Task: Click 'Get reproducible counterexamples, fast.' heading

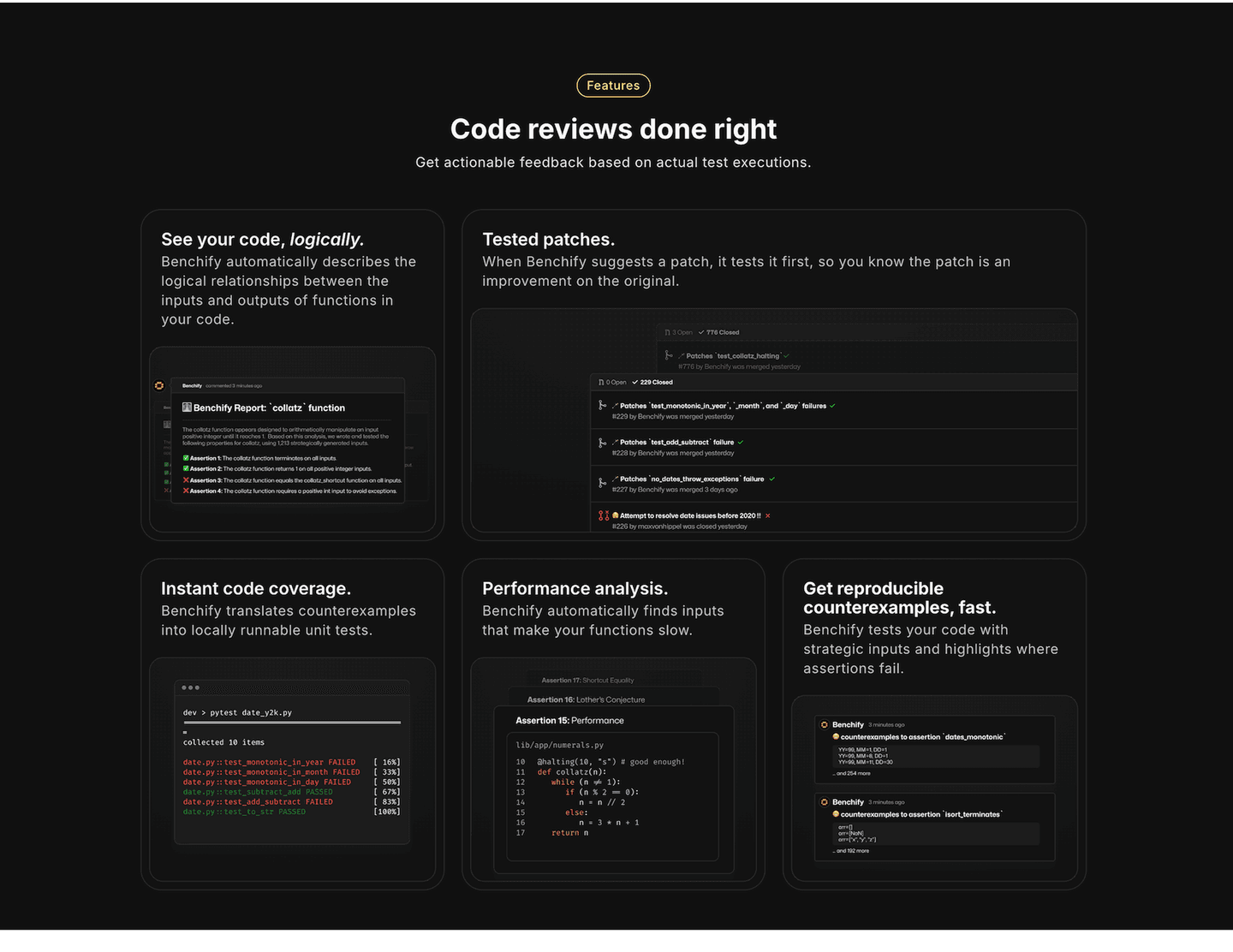Action: (x=900, y=598)
